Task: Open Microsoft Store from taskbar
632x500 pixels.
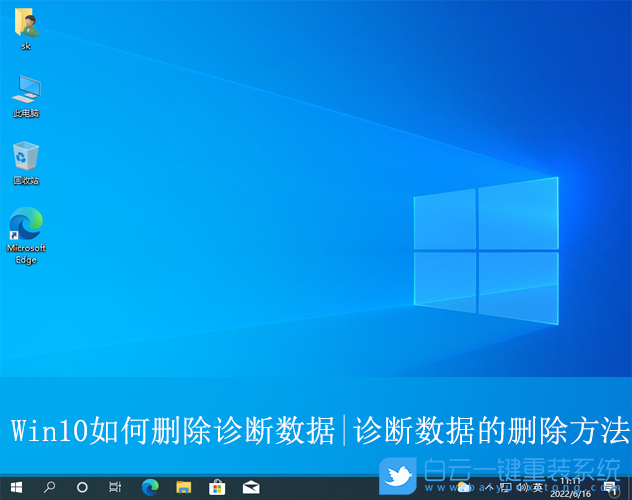Action: click(x=217, y=488)
